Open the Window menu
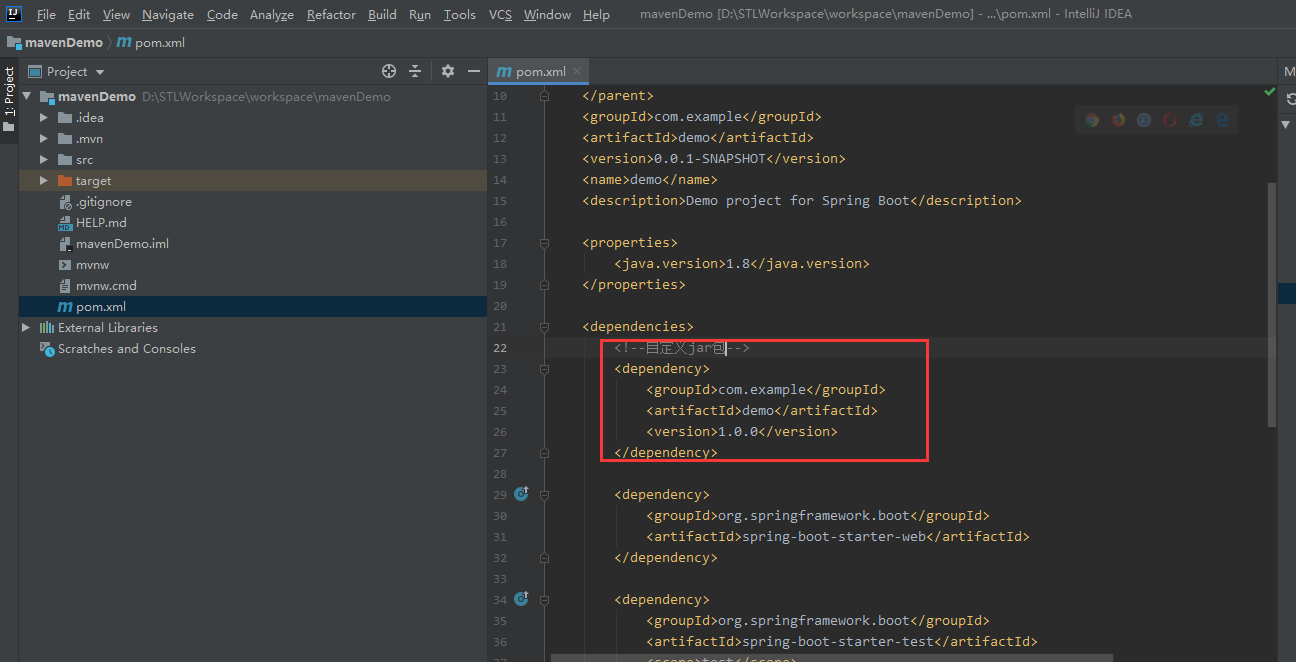 547,14
